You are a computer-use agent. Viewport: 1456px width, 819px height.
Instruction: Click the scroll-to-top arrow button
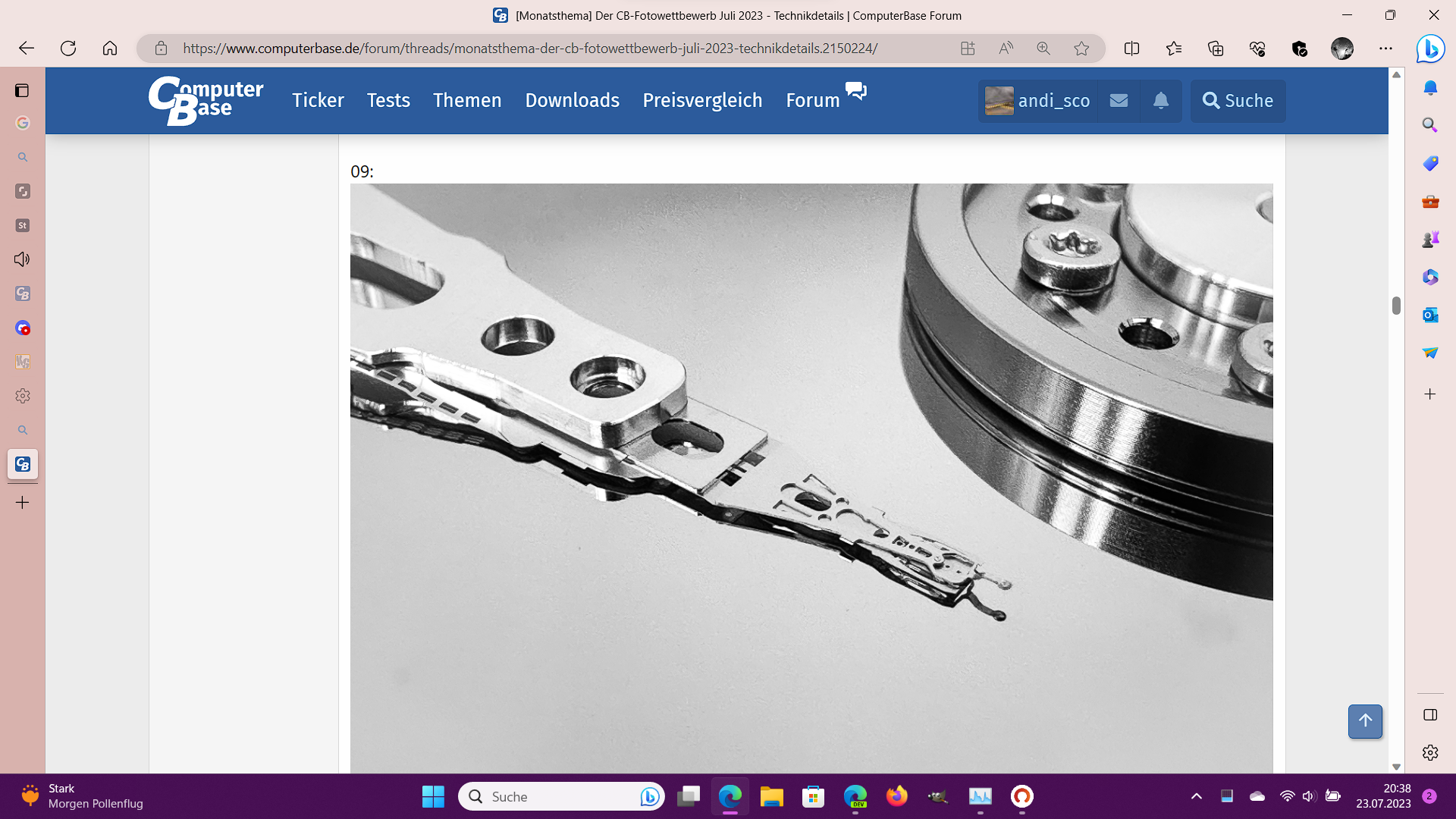[1365, 721]
